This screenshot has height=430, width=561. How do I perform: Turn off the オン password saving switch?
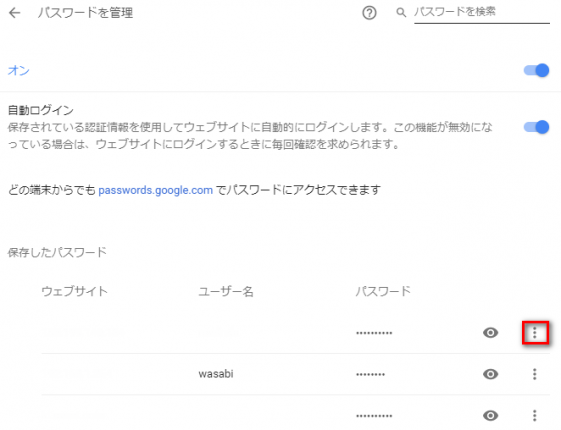click(x=536, y=70)
